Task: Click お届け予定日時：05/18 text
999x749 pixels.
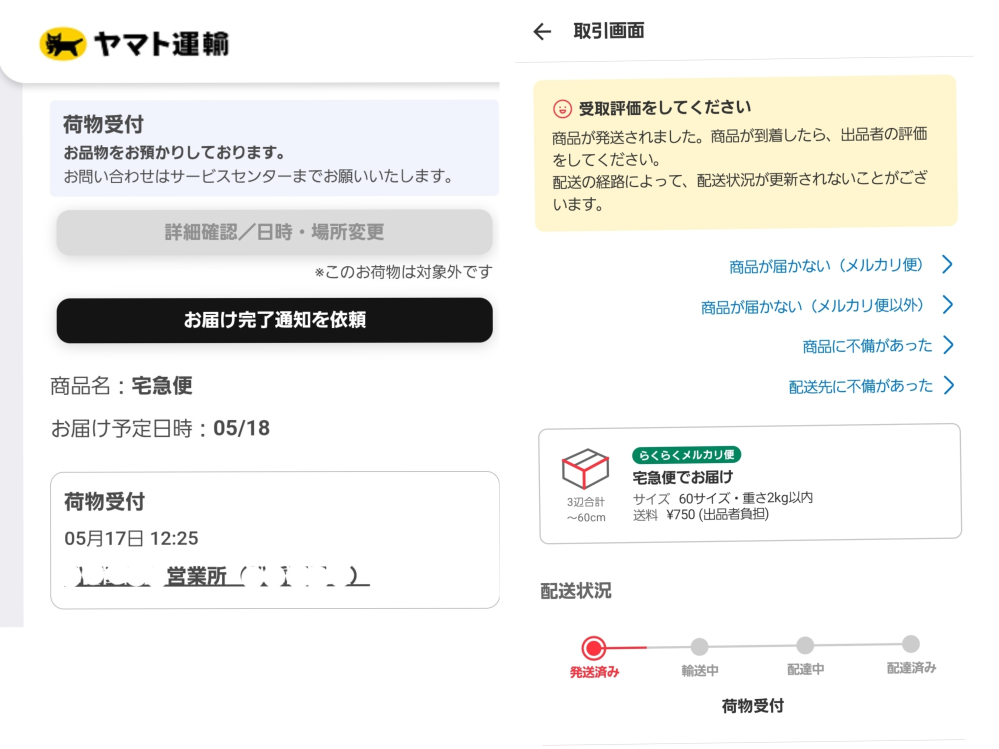Action: point(161,428)
